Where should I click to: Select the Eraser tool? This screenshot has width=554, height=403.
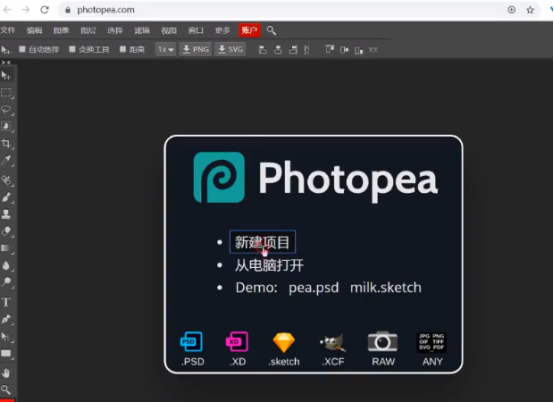[6, 231]
